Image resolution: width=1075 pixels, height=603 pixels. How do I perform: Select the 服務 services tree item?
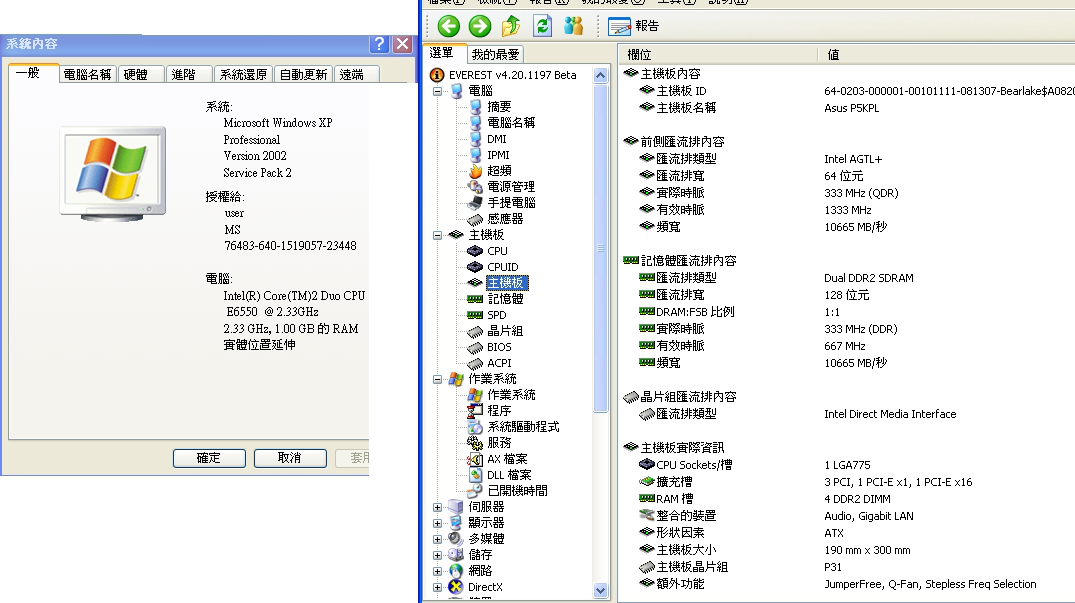pos(499,443)
